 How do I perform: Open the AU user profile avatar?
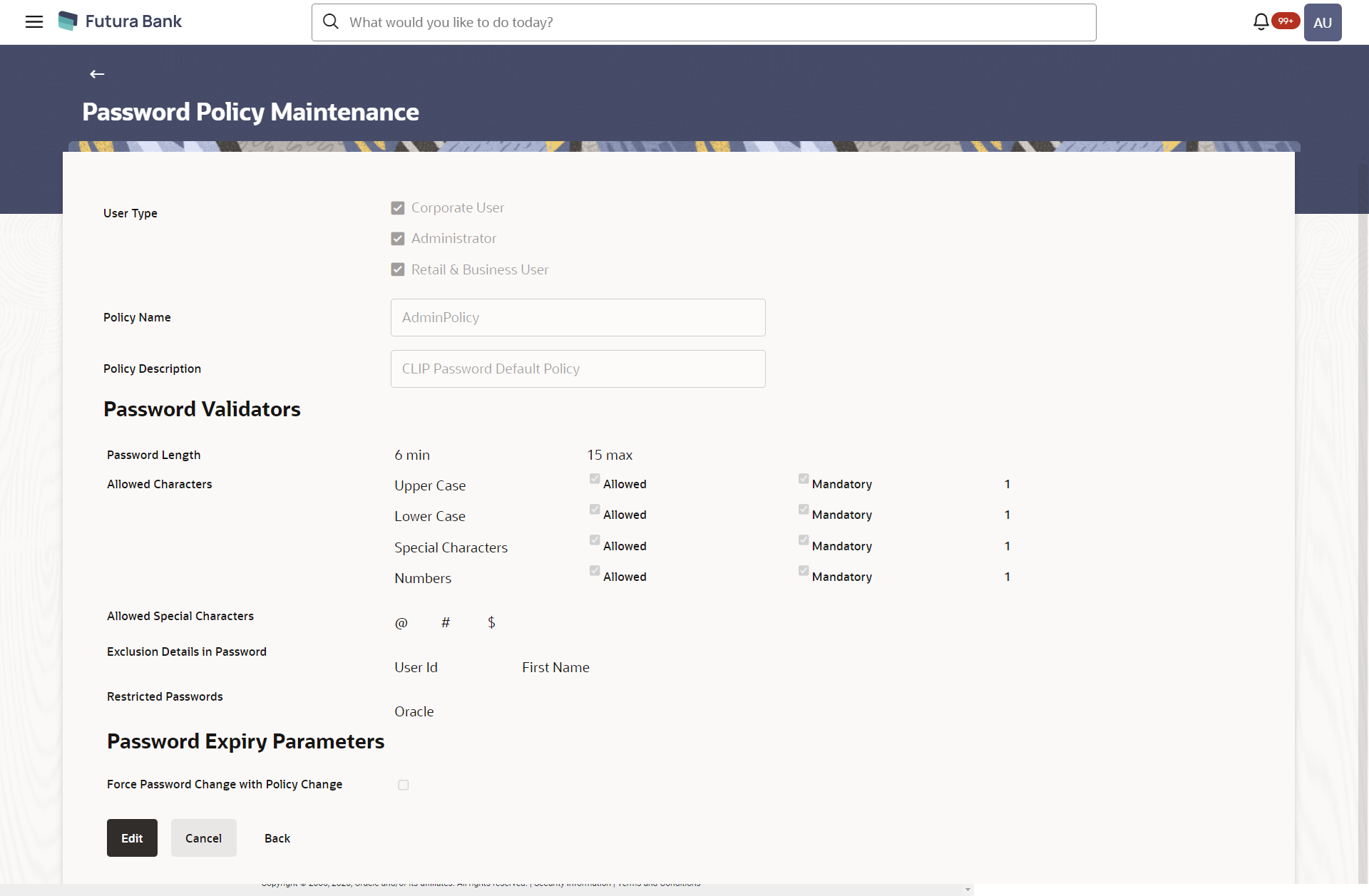coord(1322,22)
